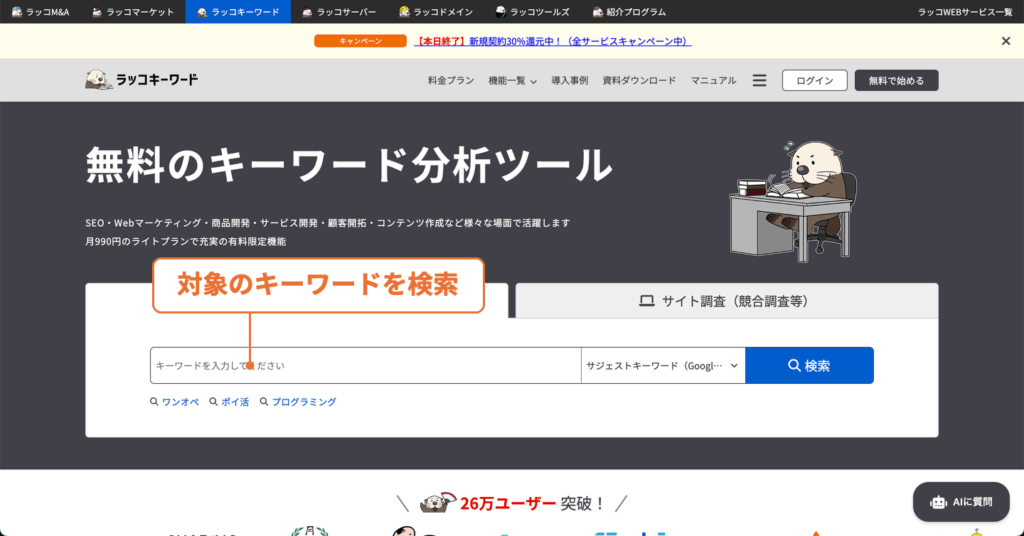Image resolution: width=1024 pixels, height=536 pixels.
Task: Click the 26万ユーザー 突破！ text
Action: pyautogui.click(x=533, y=503)
